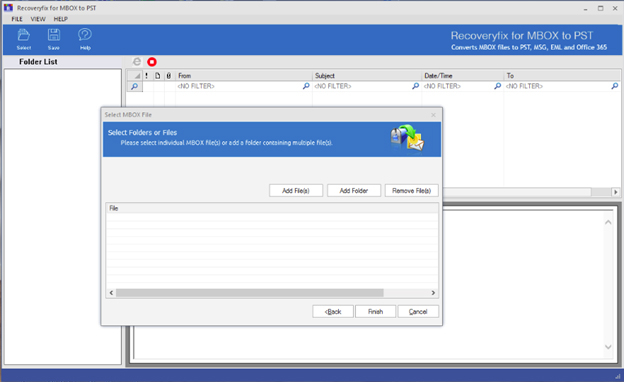Click the search icon in Subject filter

click(x=415, y=86)
